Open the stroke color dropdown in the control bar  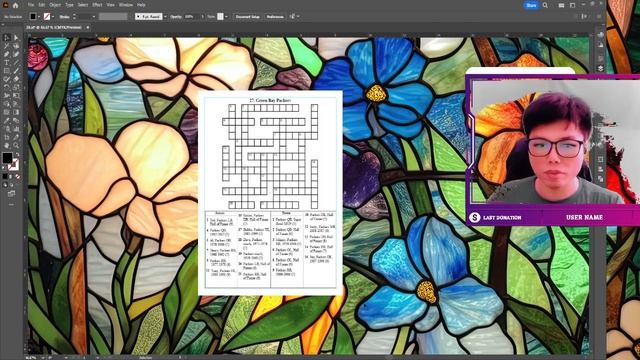click(x=53, y=17)
